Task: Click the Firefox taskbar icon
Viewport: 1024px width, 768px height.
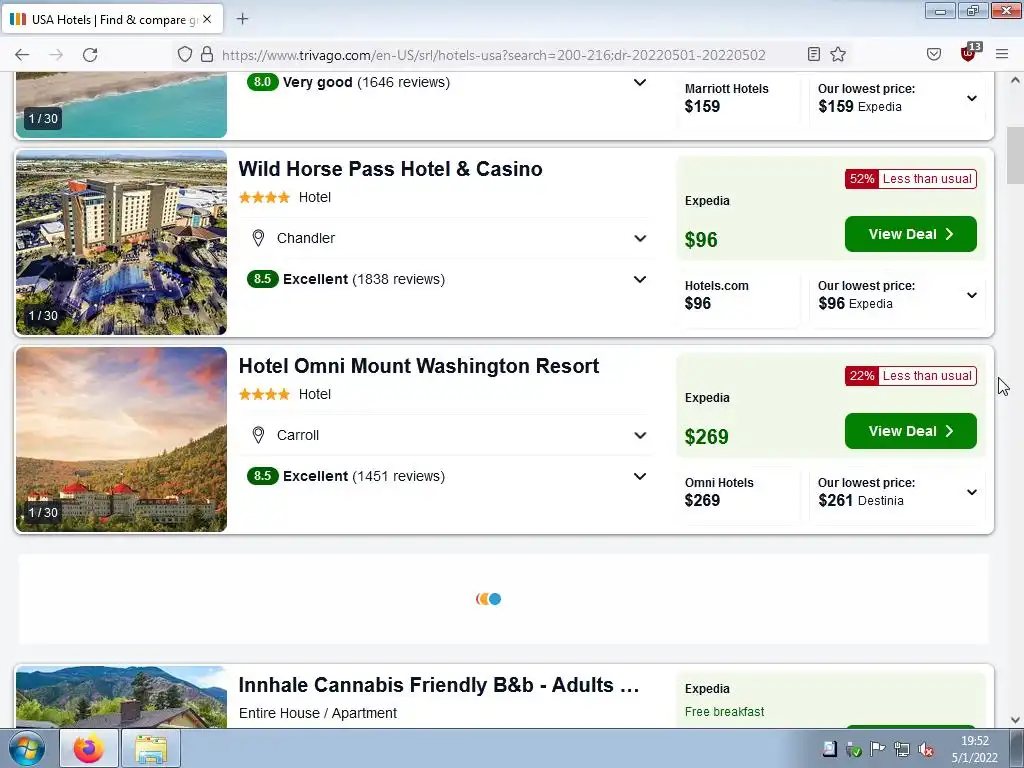Action: [89, 748]
